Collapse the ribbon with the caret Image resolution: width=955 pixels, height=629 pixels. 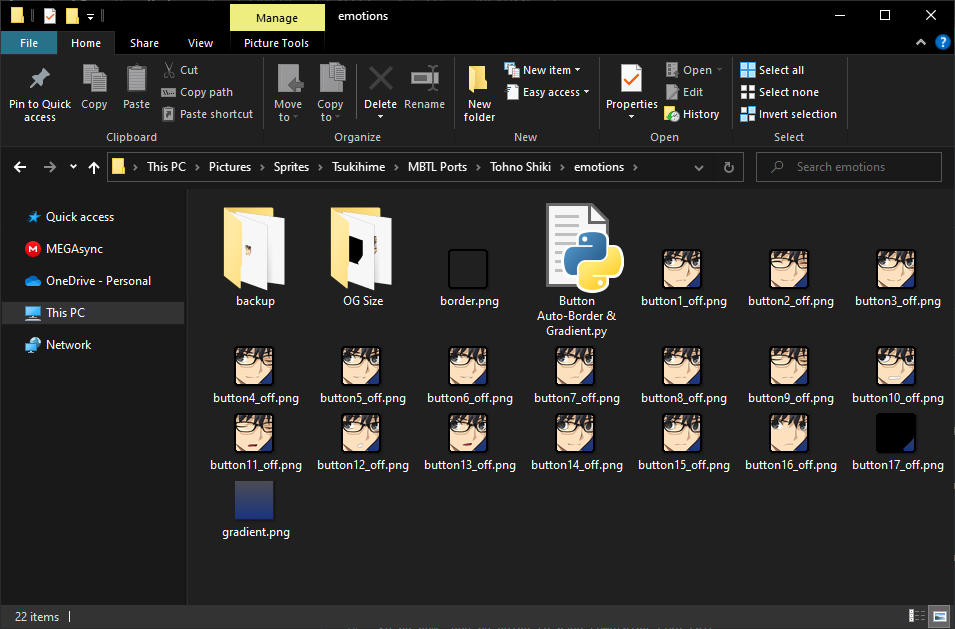[921, 42]
